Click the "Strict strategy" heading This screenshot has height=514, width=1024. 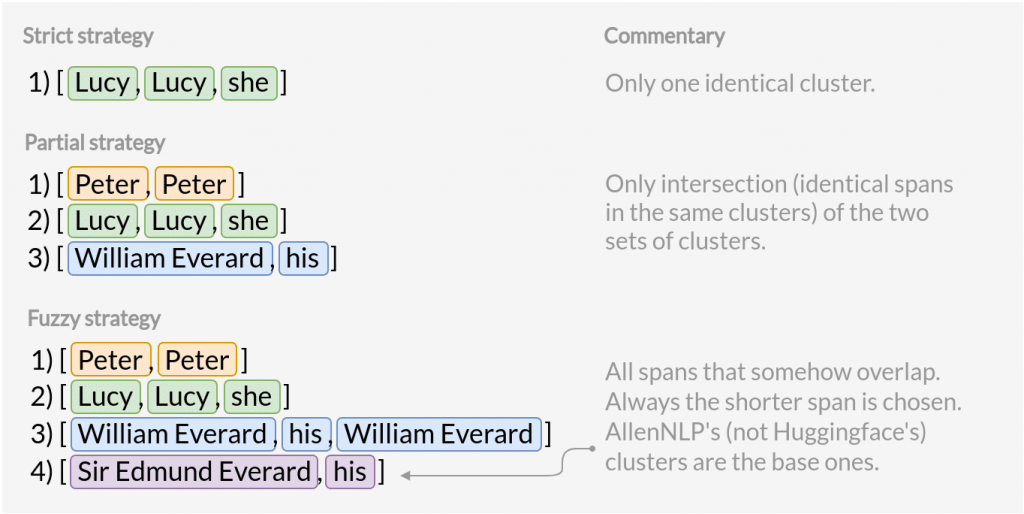[88, 37]
